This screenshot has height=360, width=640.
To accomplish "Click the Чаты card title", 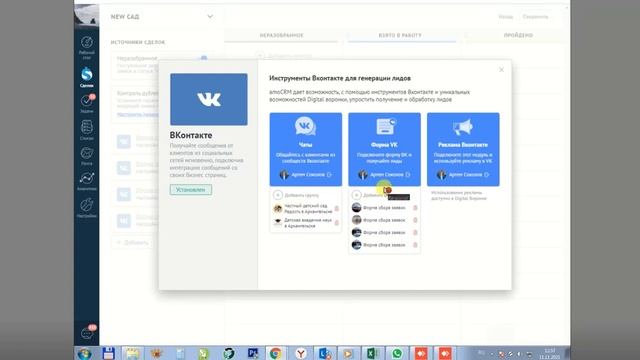I will 305,144.
